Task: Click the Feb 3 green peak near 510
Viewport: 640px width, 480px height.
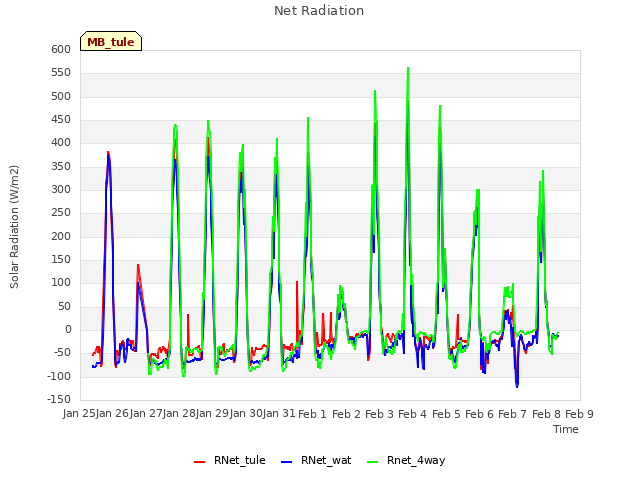Action: pos(375,91)
